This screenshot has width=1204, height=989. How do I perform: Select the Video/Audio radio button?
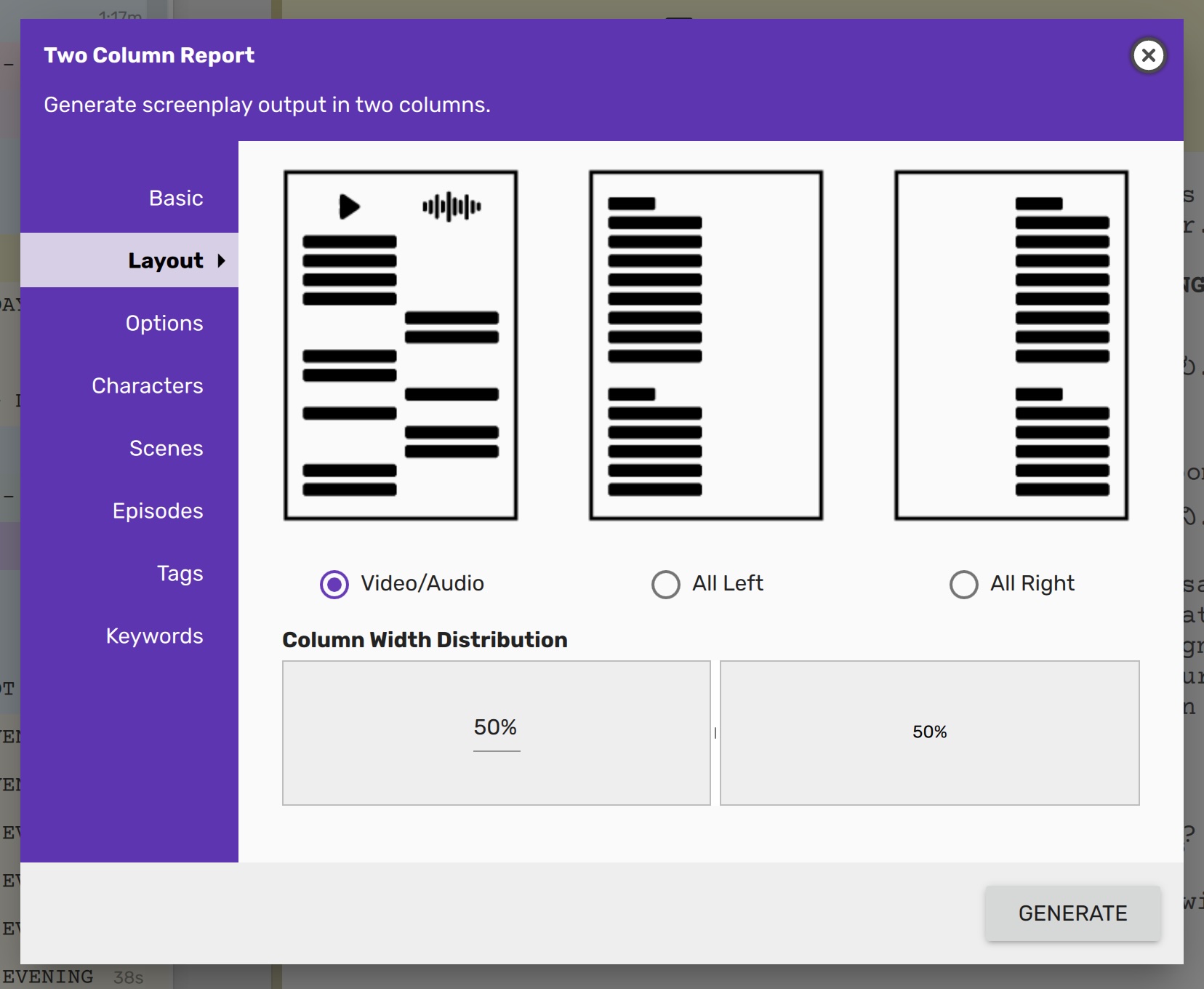334,584
